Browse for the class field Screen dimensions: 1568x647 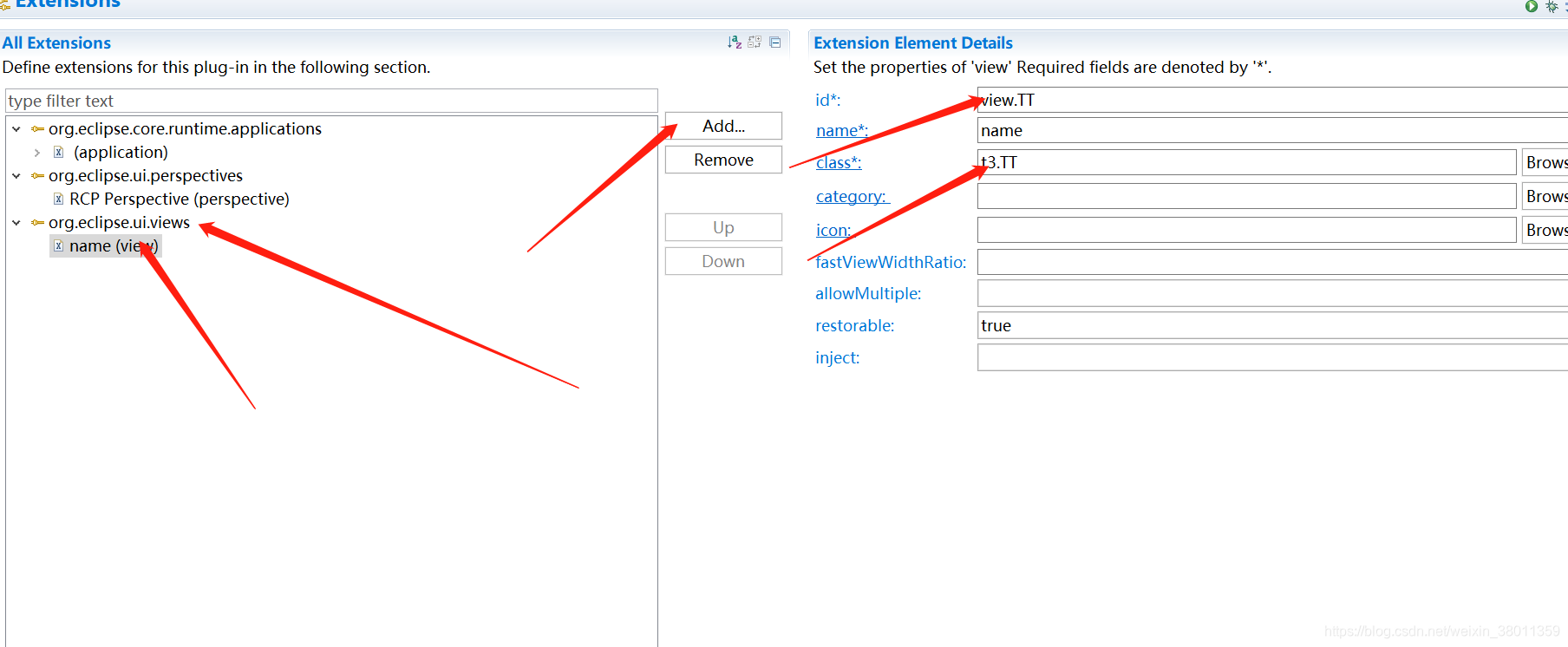[x=1545, y=162]
